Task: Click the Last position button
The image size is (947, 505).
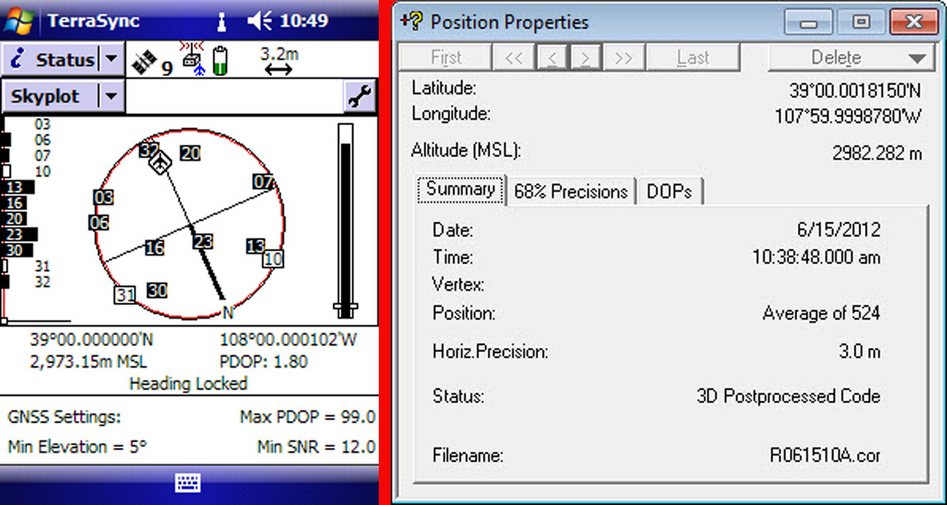Action: [693, 58]
